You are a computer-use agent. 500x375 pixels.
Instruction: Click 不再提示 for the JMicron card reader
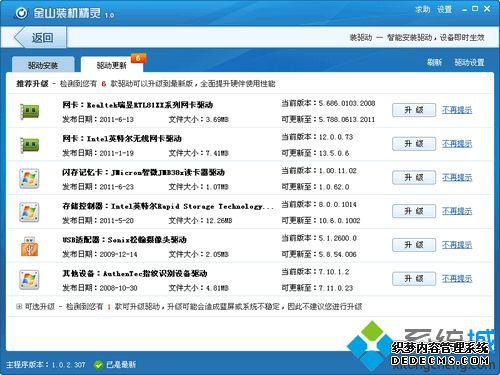point(457,178)
